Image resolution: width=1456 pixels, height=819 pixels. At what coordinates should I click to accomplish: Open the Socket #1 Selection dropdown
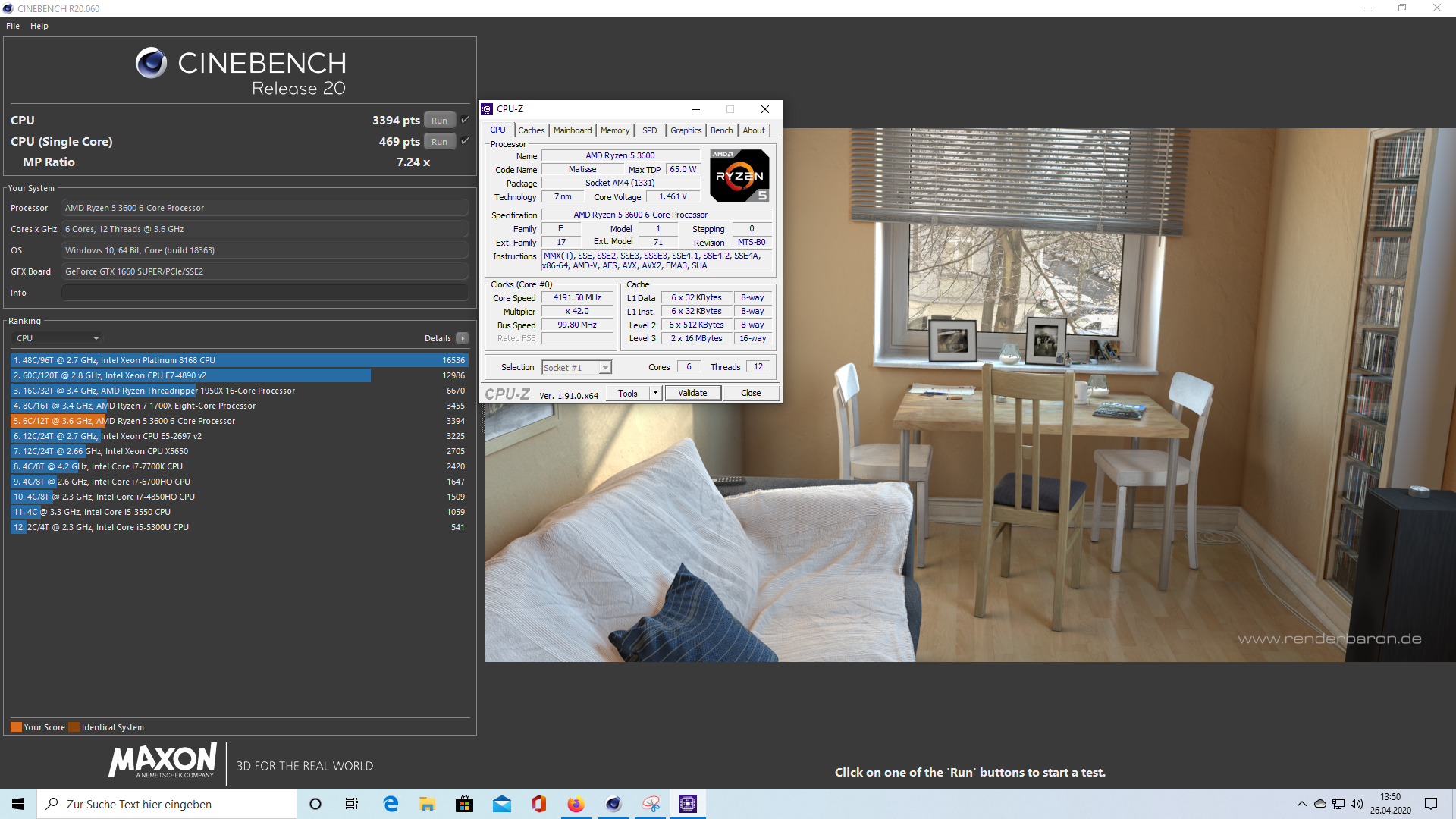tap(604, 367)
